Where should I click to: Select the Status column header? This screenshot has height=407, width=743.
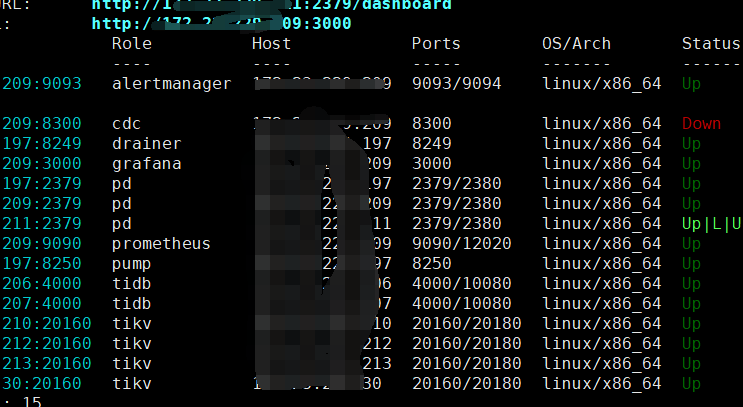(x=711, y=44)
